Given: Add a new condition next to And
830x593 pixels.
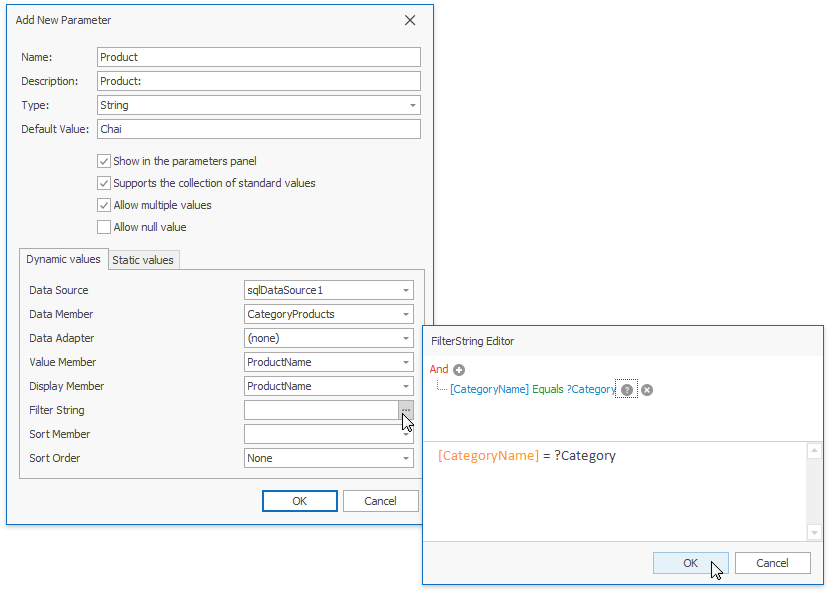Looking at the screenshot, I should coord(459,370).
